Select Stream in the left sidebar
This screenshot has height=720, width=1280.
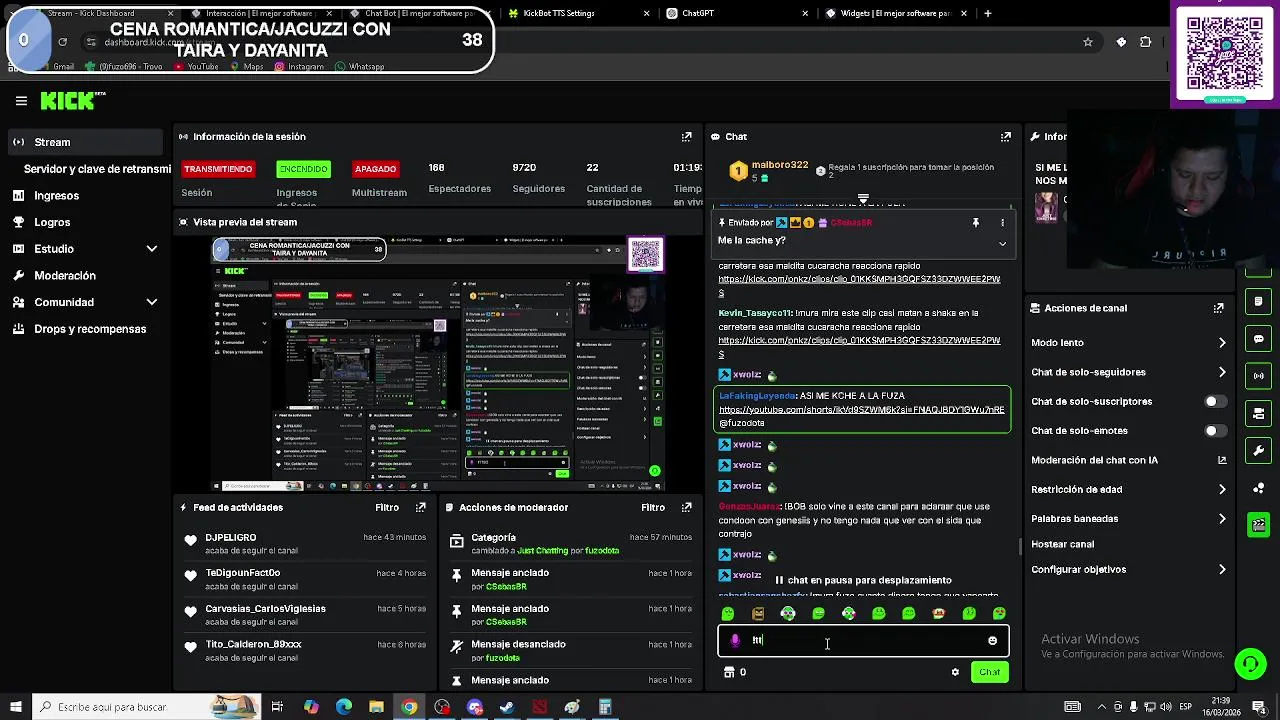click(x=85, y=142)
